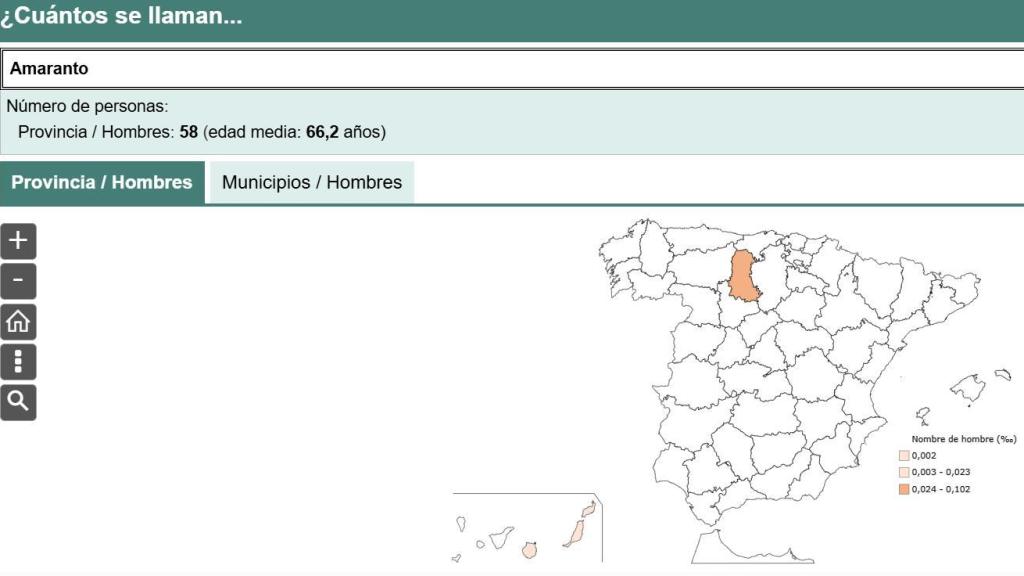The width and height of the screenshot is (1024, 576).
Task: Zoom in on the map
Action: click(x=18, y=241)
